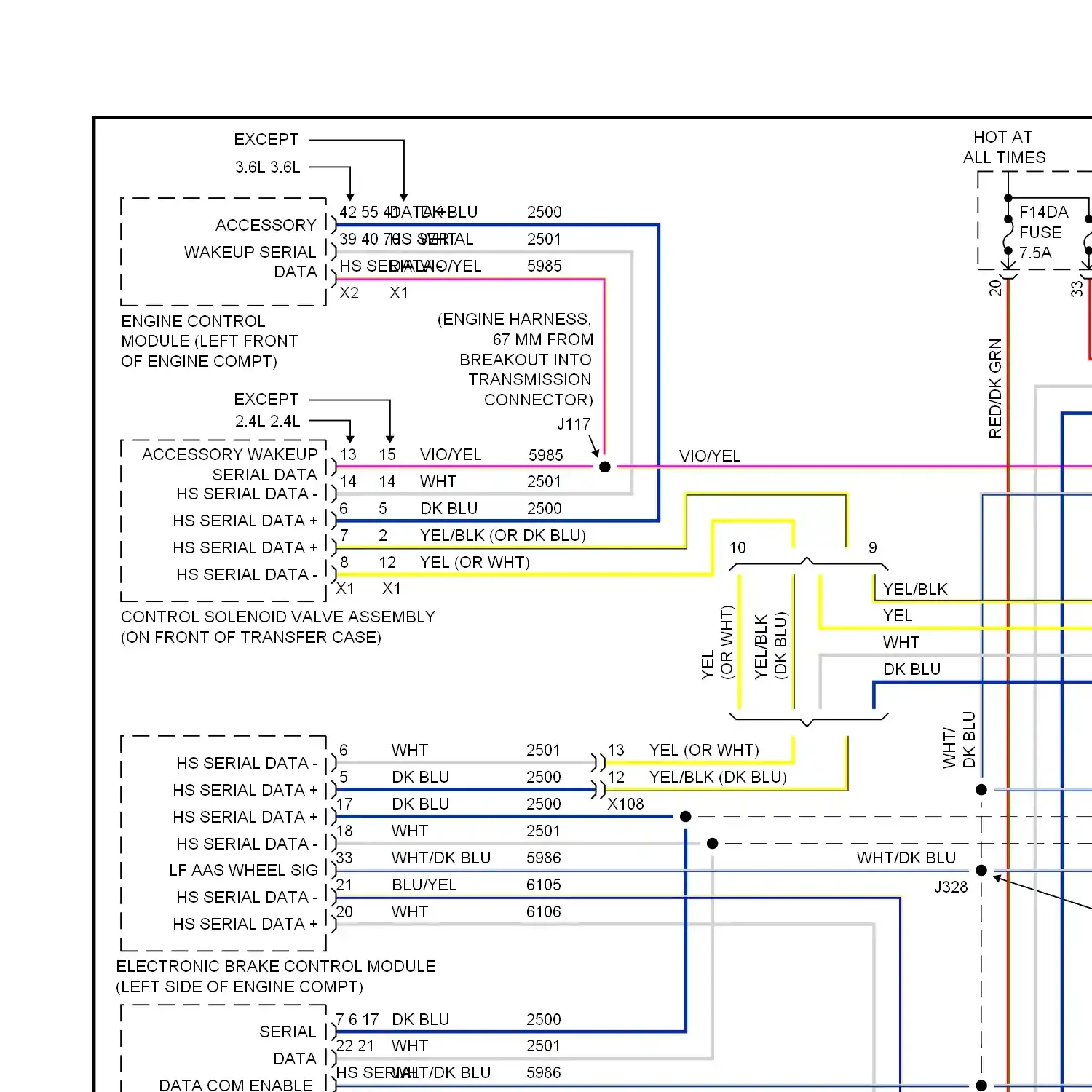The width and height of the screenshot is (1092, 1092).
Task: Click 'YEL/BLK (OR DK BLU)' at pin 7
Action: pyautogui.click(x=502, y=535)
